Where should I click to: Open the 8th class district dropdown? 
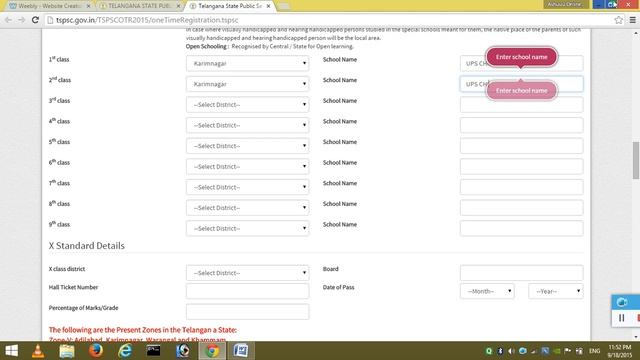(247, 208)
